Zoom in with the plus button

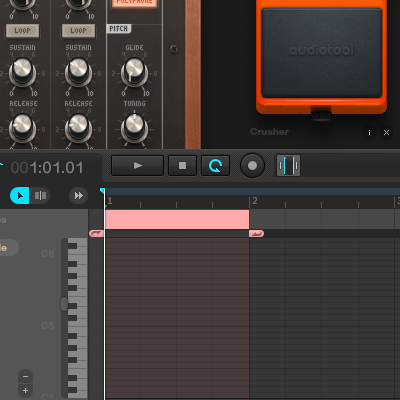point(25,390)
